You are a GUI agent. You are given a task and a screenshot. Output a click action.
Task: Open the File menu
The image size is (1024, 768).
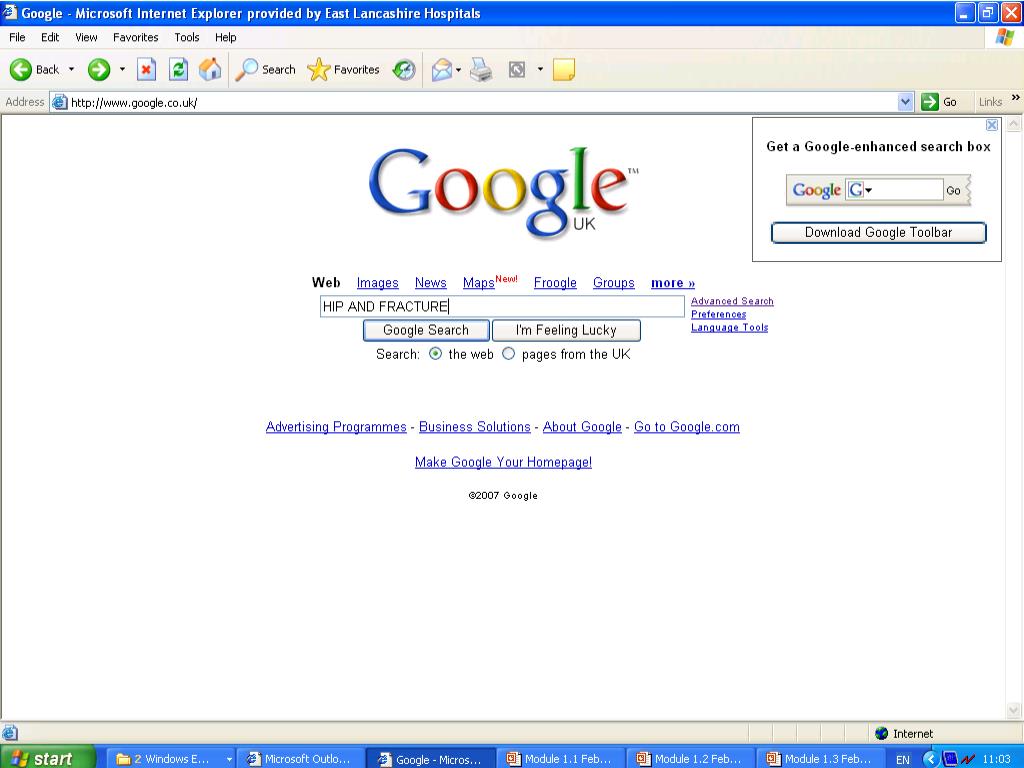click(x=17, y=37)
